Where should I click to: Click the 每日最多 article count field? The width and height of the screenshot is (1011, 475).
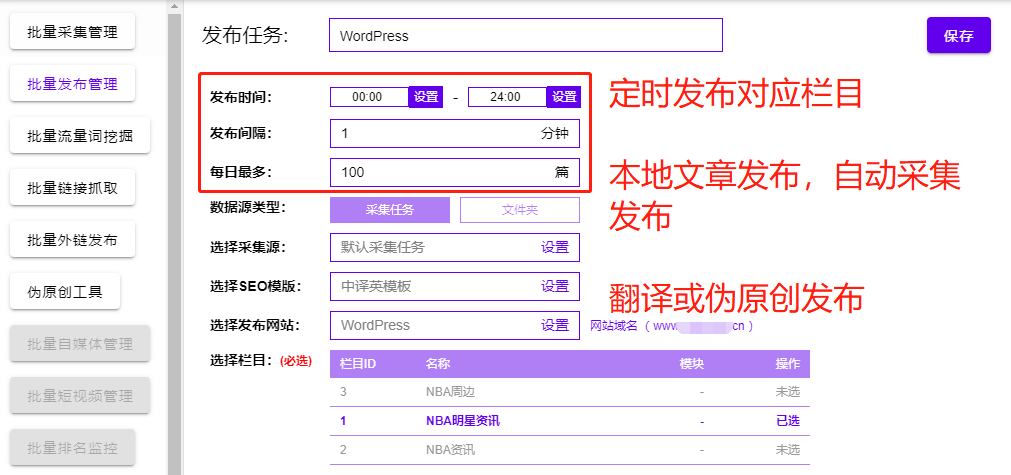[x=435, y=172]
